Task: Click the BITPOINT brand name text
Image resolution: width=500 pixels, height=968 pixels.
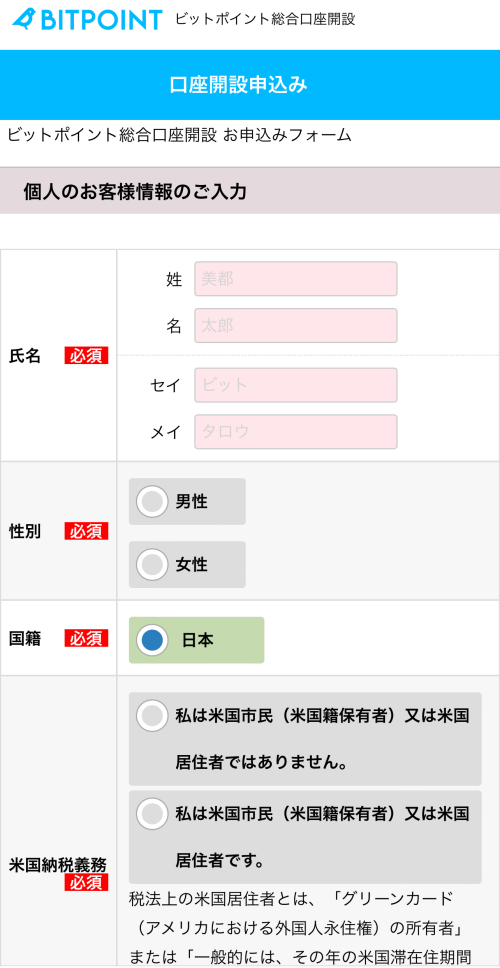Action: pos(102,20)
